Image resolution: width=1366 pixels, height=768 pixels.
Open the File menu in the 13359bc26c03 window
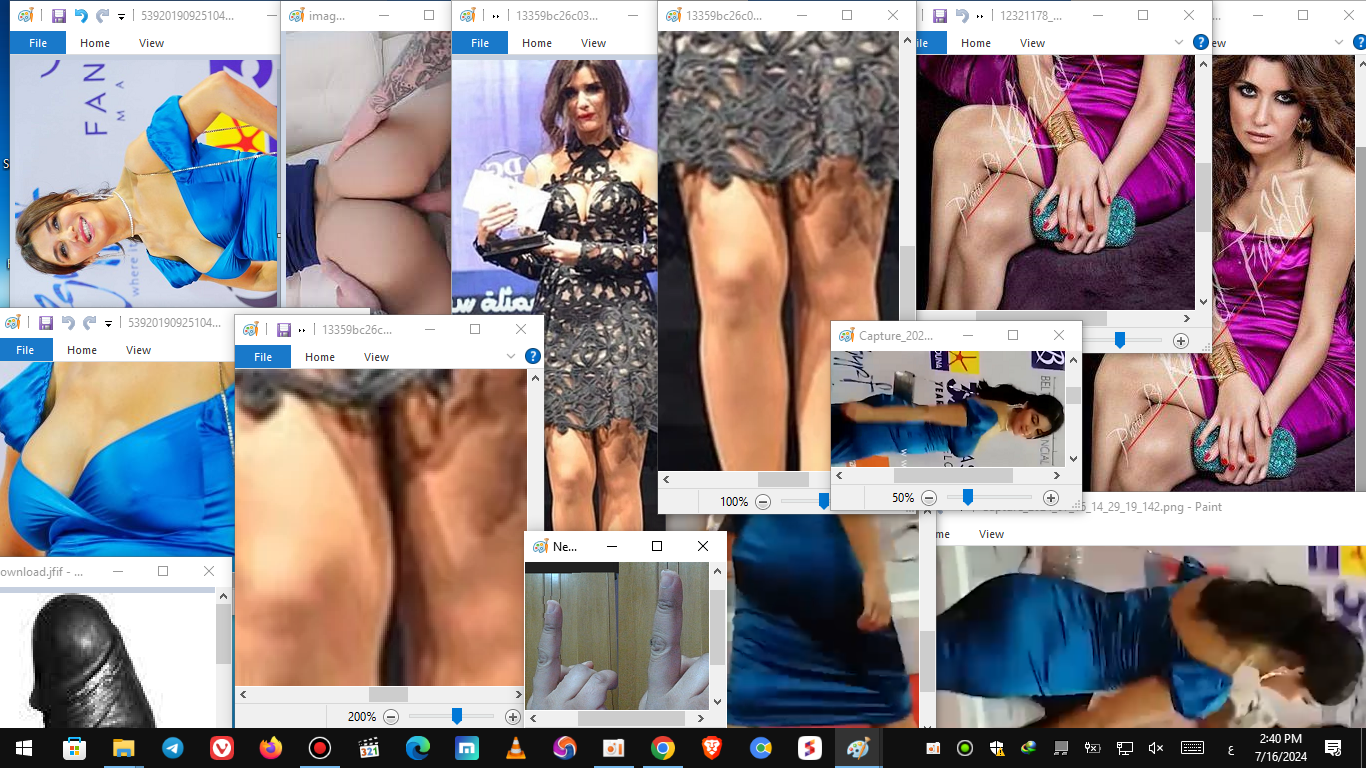[x=479, y=43]
